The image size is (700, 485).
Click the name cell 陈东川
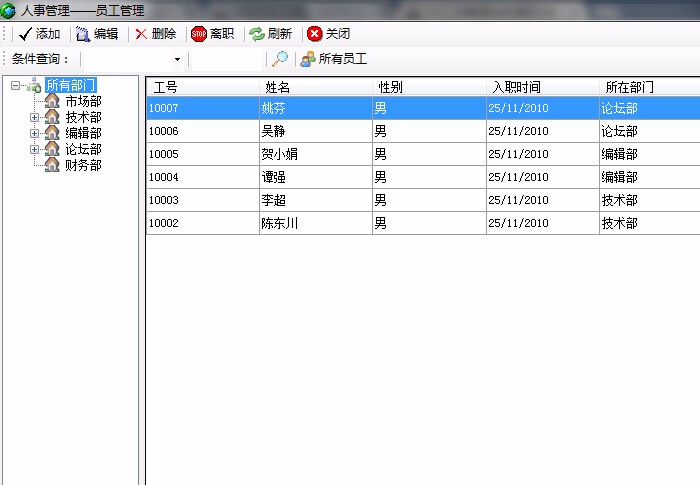coord(316,223)
